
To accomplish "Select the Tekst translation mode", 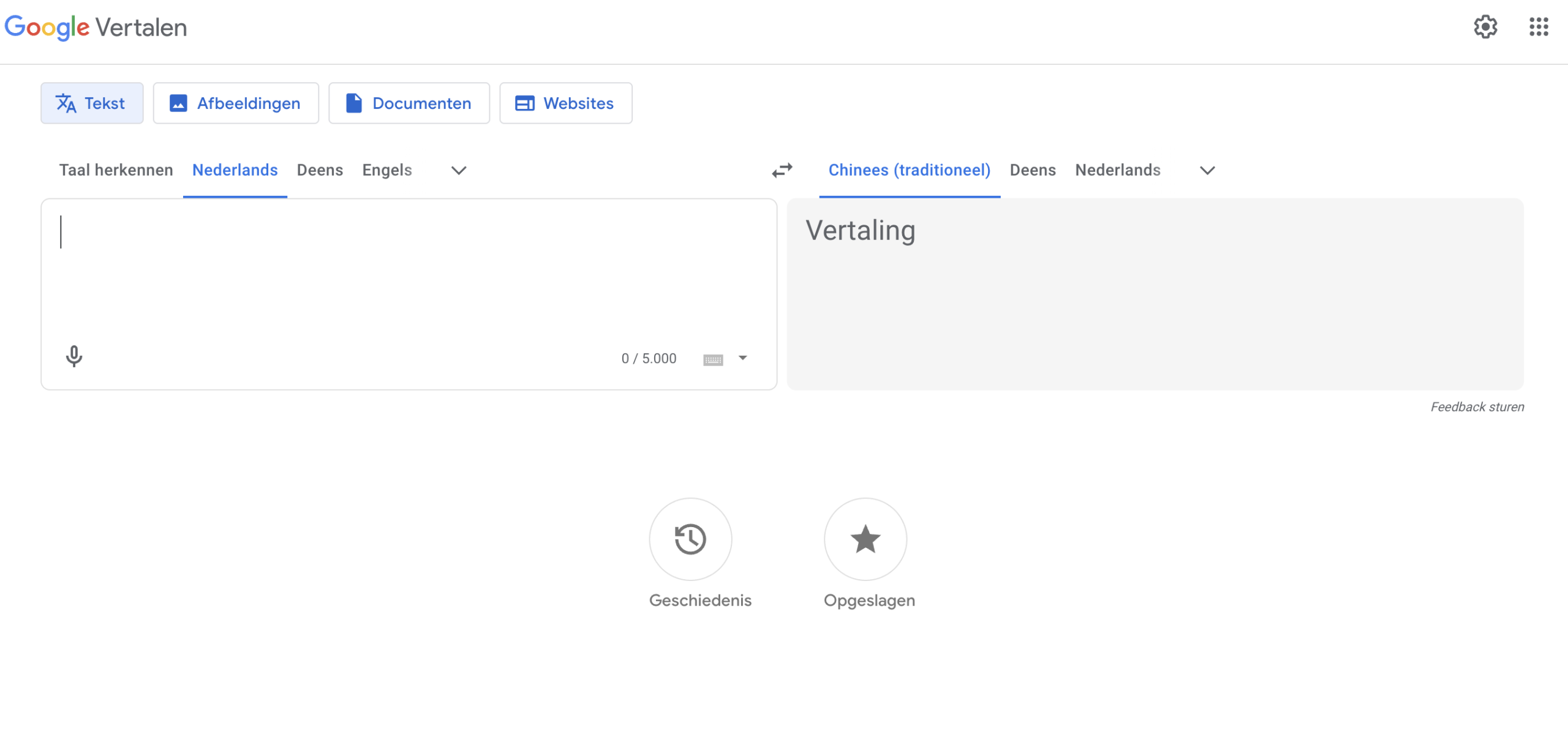I will click(92, 103).
